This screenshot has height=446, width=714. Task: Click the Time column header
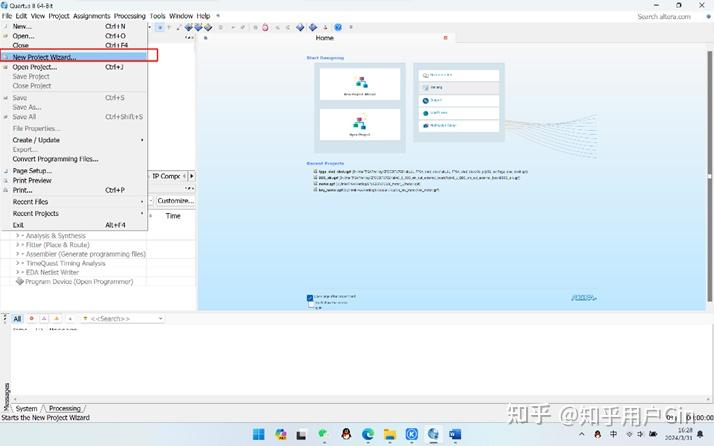coord(173,216)
